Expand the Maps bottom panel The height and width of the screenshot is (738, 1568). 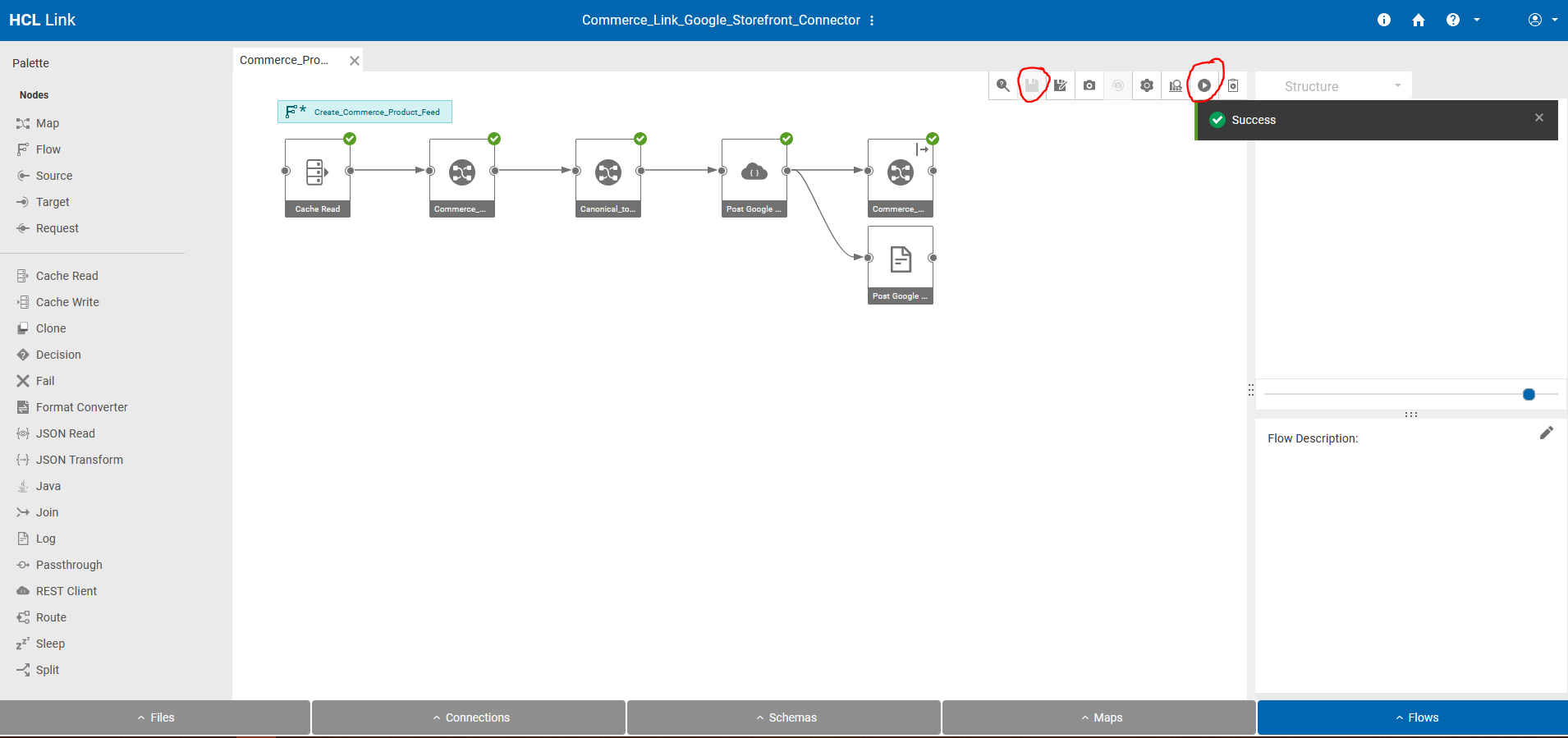tap(1099, 717)
